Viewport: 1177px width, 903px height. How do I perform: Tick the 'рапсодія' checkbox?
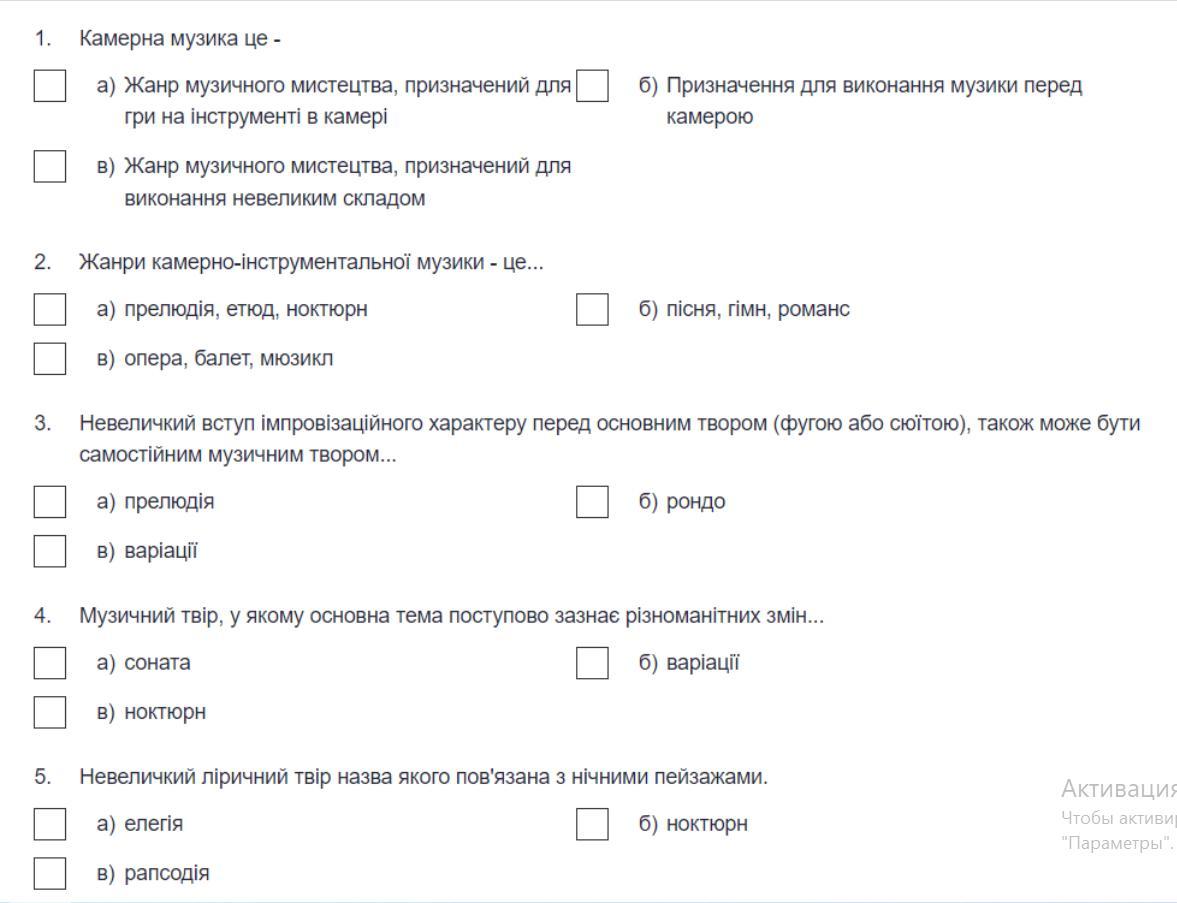tap(50, 873)
